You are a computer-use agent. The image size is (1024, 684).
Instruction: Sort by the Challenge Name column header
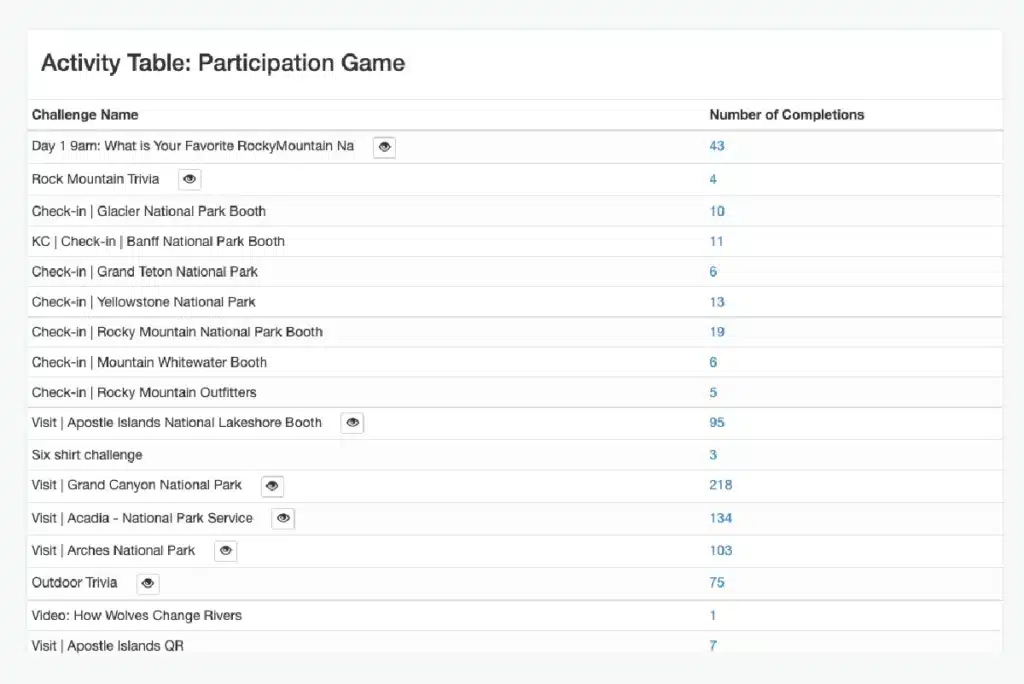pos(85,115)
